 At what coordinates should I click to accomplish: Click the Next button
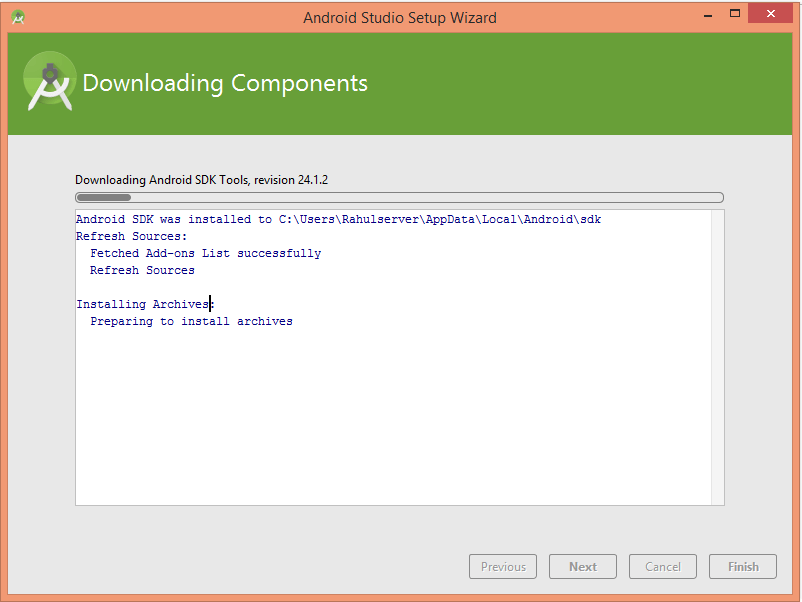pyautogui.click(x=583, y=567)
